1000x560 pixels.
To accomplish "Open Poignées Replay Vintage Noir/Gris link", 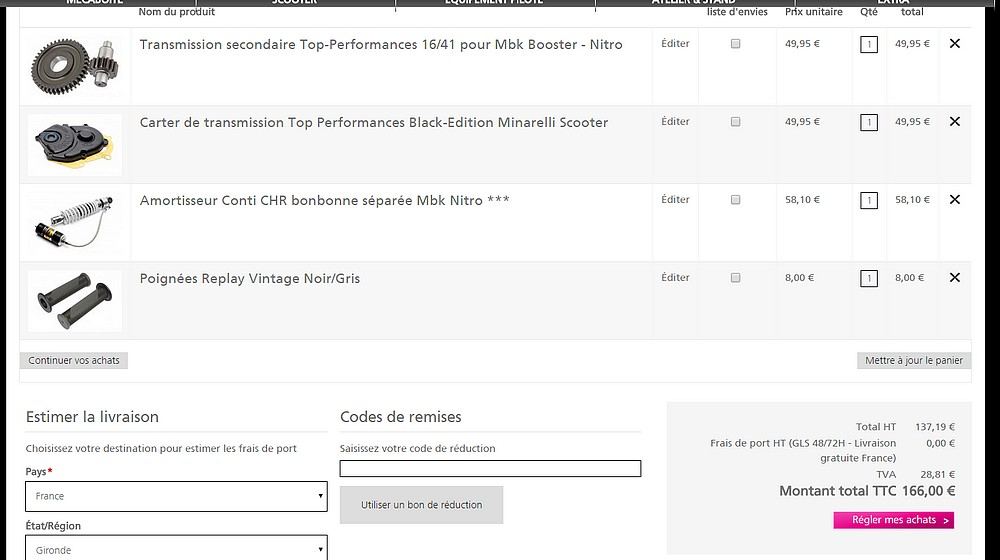I will coord(250,279).
